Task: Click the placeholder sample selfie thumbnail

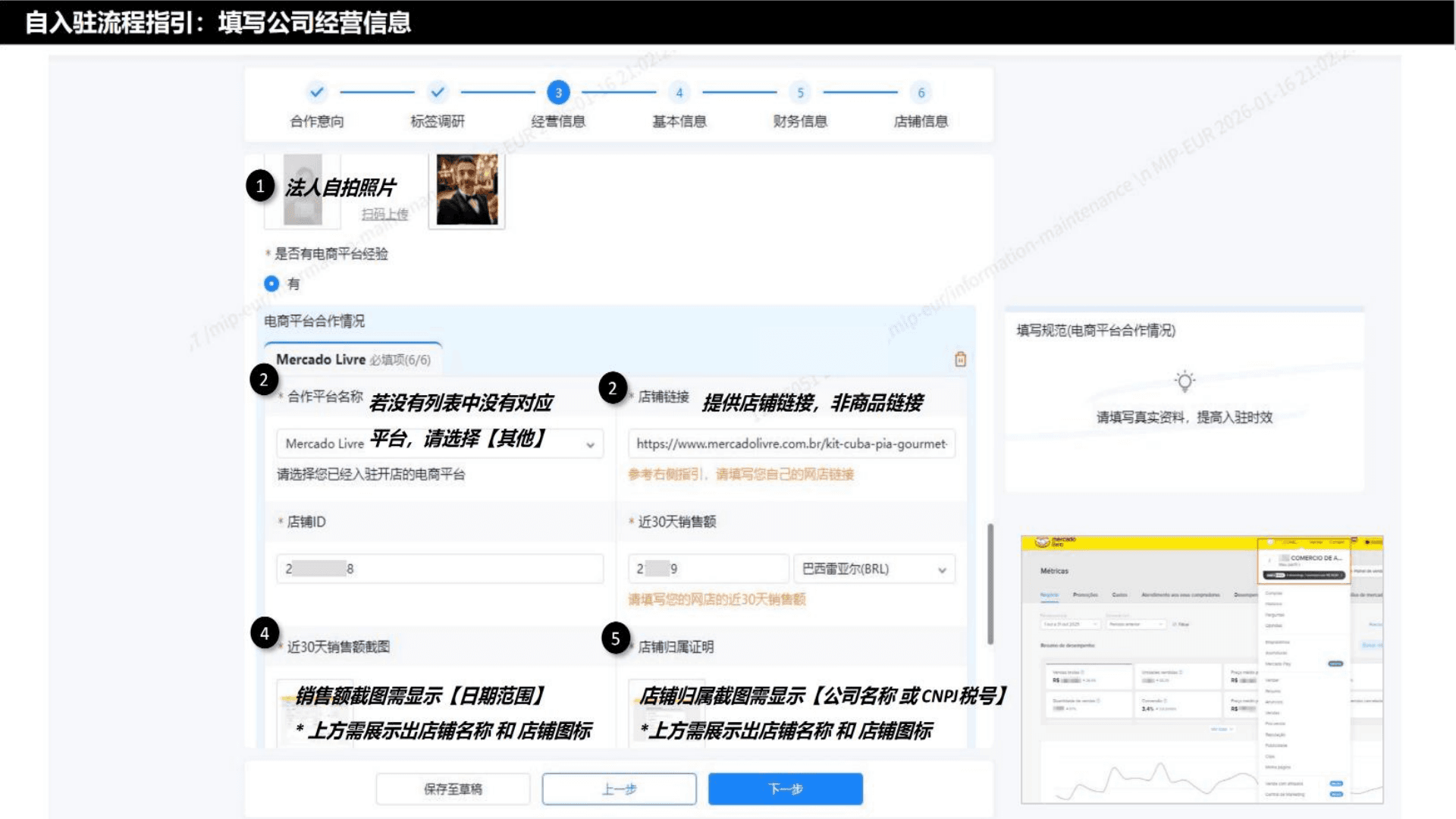Action: tap(303, 190)
